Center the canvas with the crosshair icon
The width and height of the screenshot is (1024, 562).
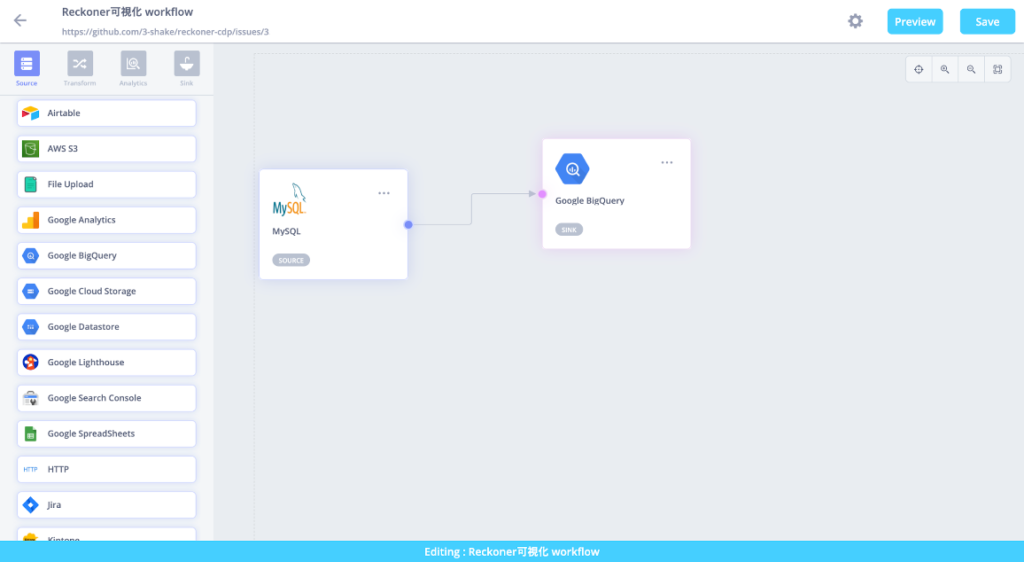coord(919,69)
